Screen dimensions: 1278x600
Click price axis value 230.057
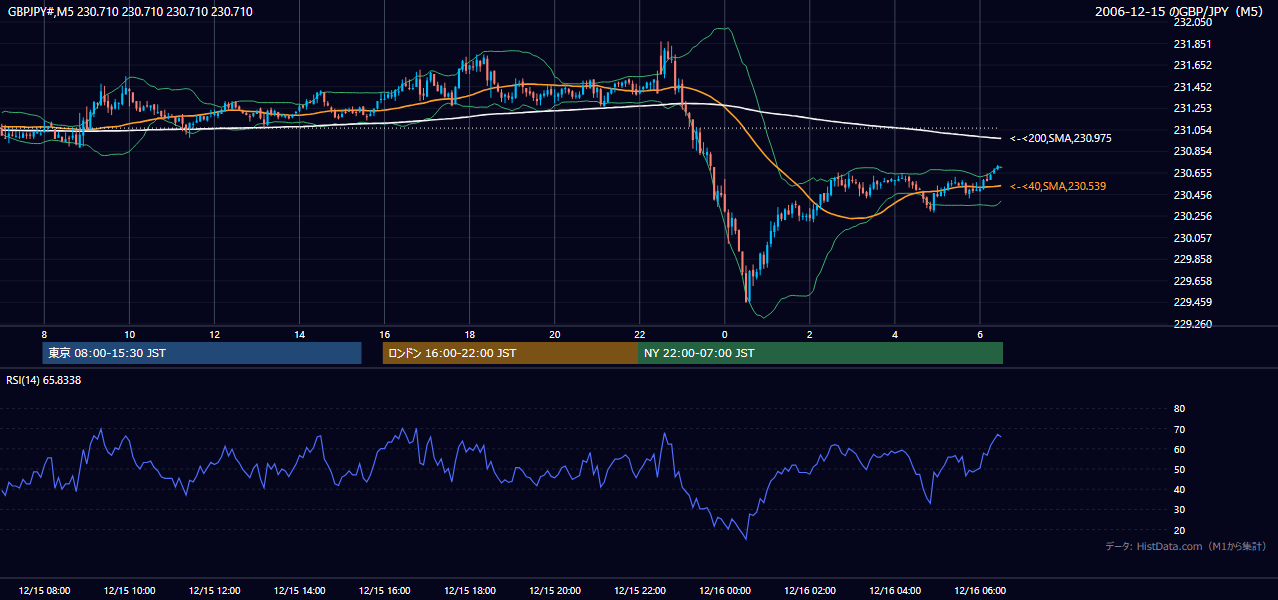coord(1193,238)
